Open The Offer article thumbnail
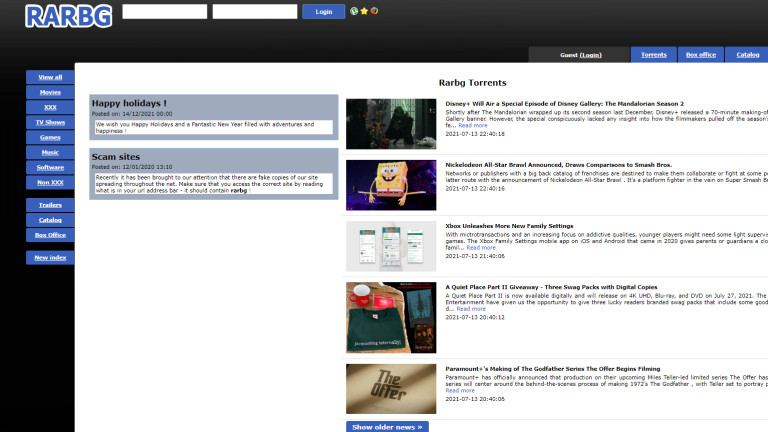The height and width of the screenshot is (432, 768). coord(391,388)
